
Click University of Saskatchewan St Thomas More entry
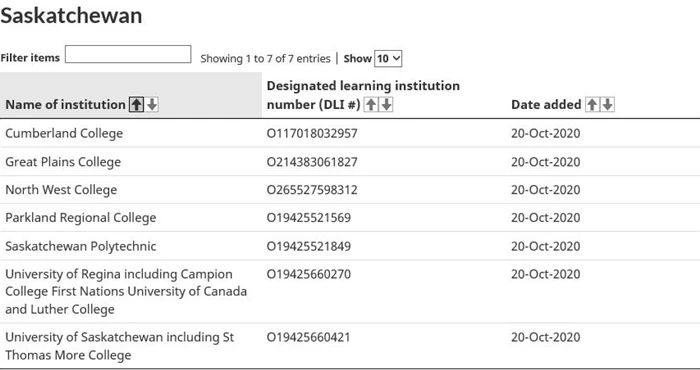click(120, 346)
